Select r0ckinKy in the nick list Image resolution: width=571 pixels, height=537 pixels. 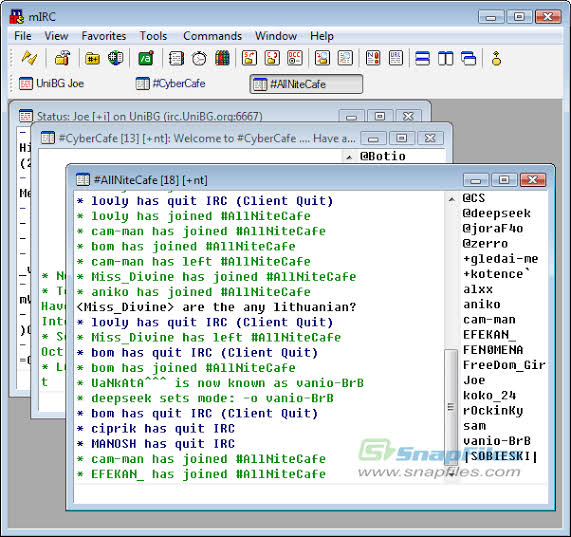(493, 411)
